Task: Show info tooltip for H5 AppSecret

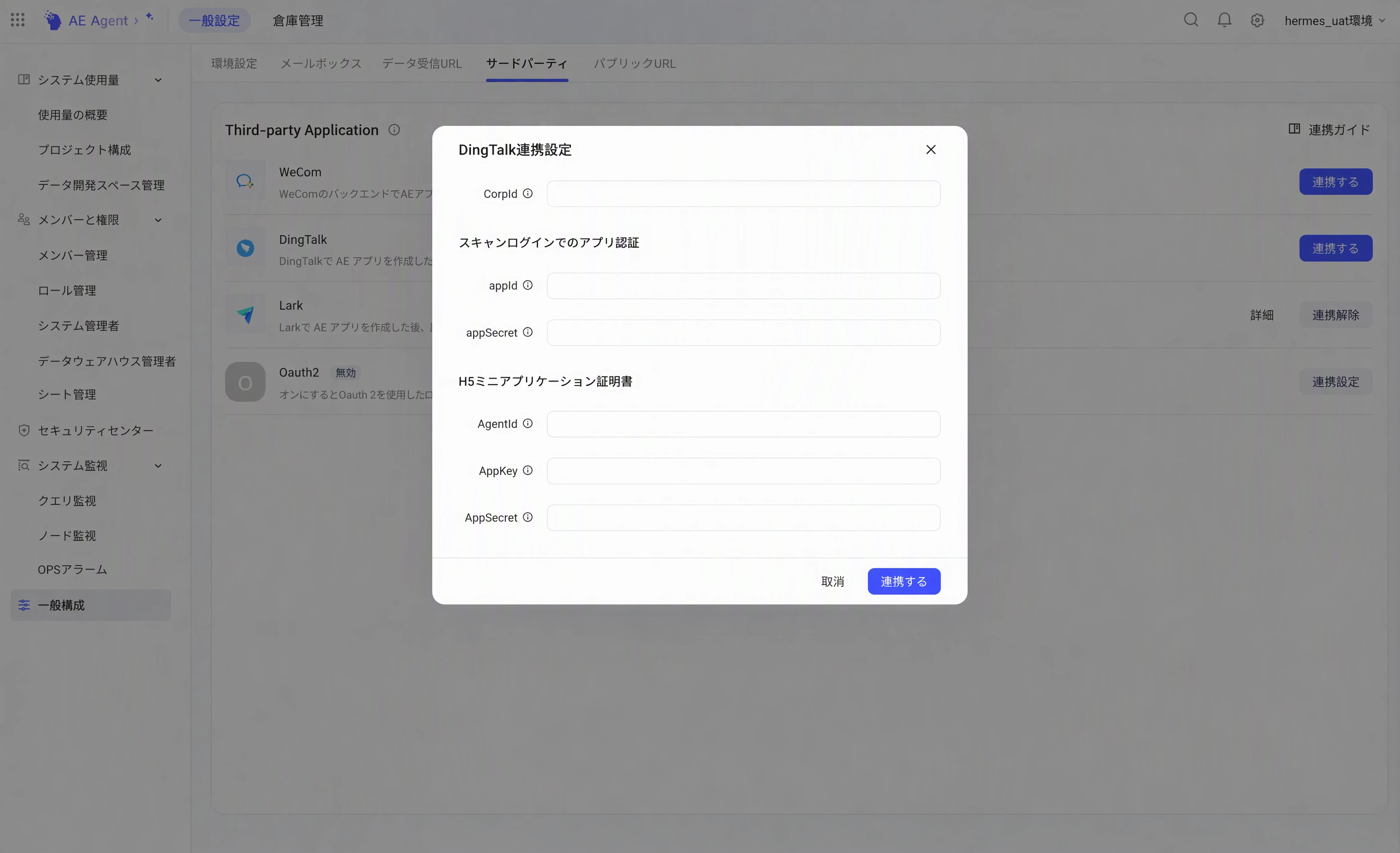Action: click(528, 517)
